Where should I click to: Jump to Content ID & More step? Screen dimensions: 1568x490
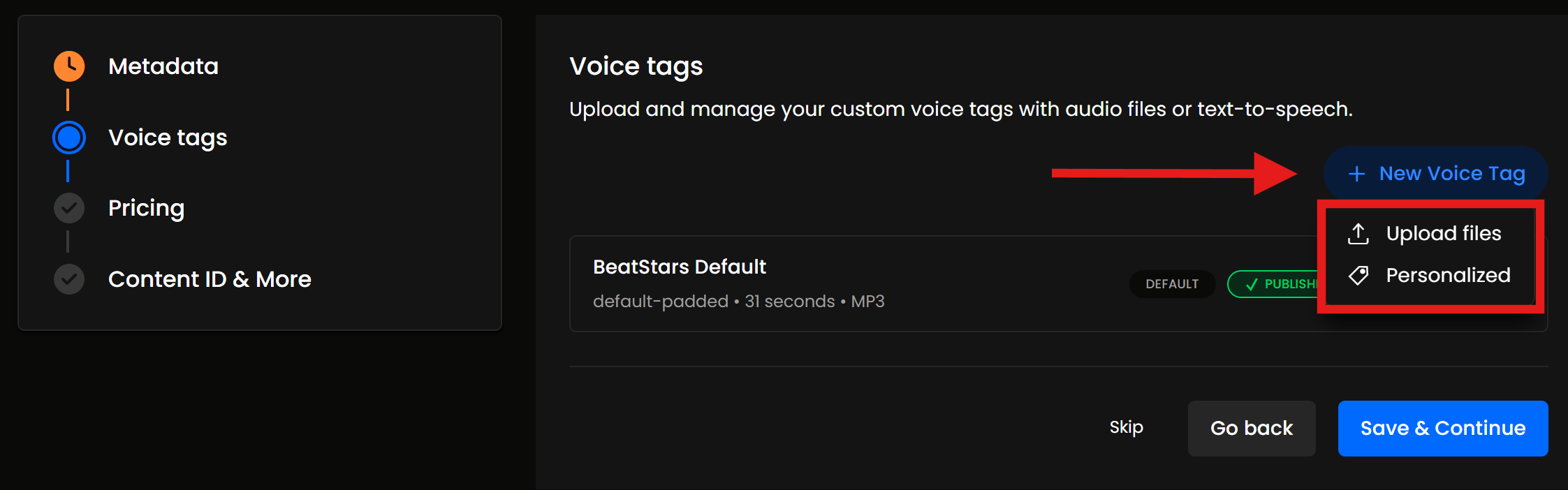click(x=210, y=279)
